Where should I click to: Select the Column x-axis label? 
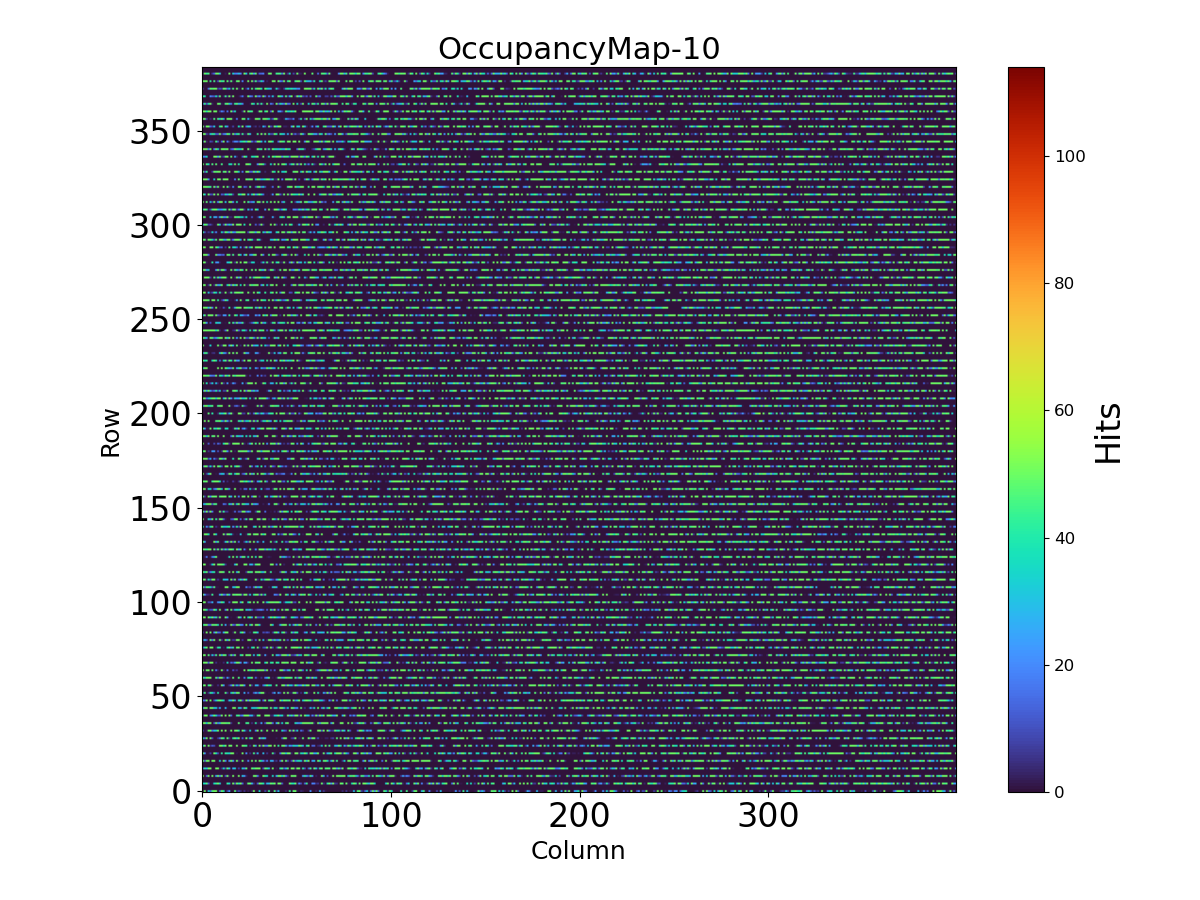coord(578,851)
